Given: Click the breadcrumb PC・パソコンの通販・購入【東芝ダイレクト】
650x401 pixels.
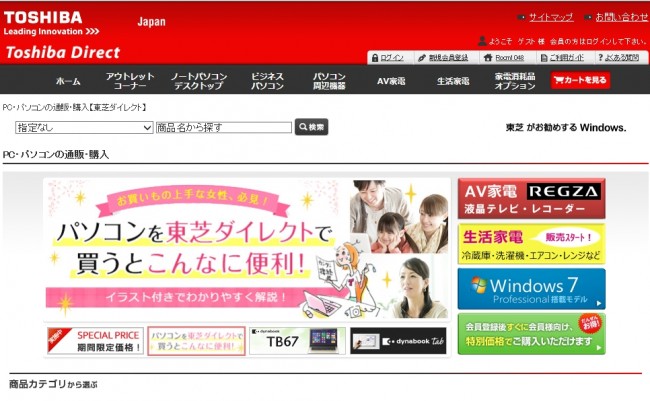Looking at the screenshot, I should click(75, 107).
